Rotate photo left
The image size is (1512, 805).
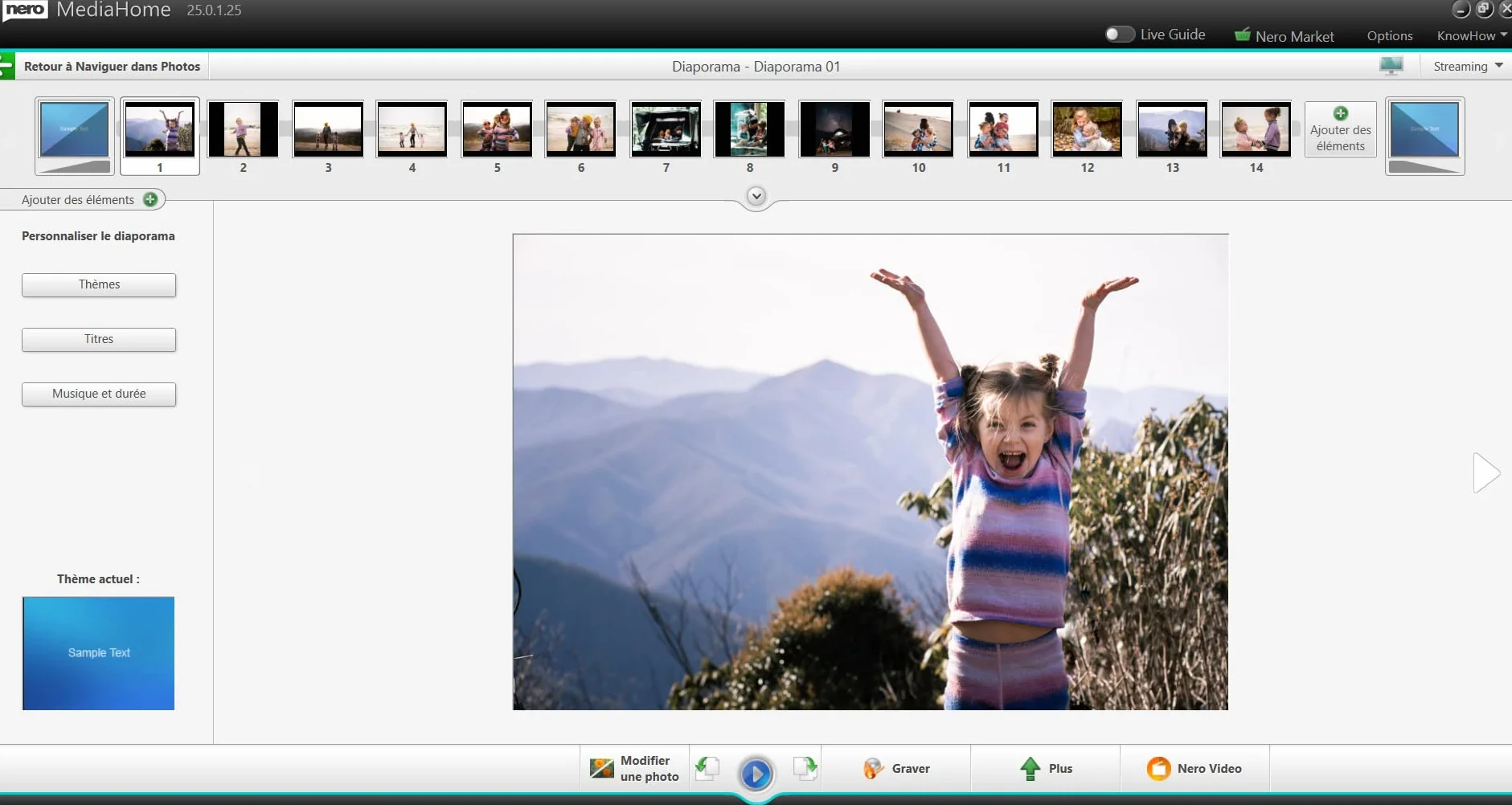[707, 769]
